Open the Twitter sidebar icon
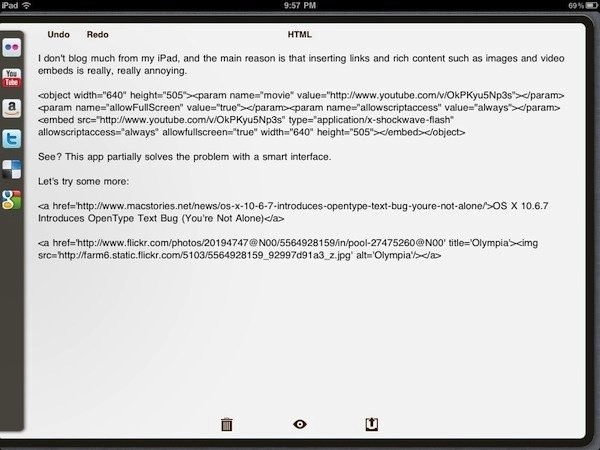The width and height of the screenshot is (600, 450). tap(12, 139)
